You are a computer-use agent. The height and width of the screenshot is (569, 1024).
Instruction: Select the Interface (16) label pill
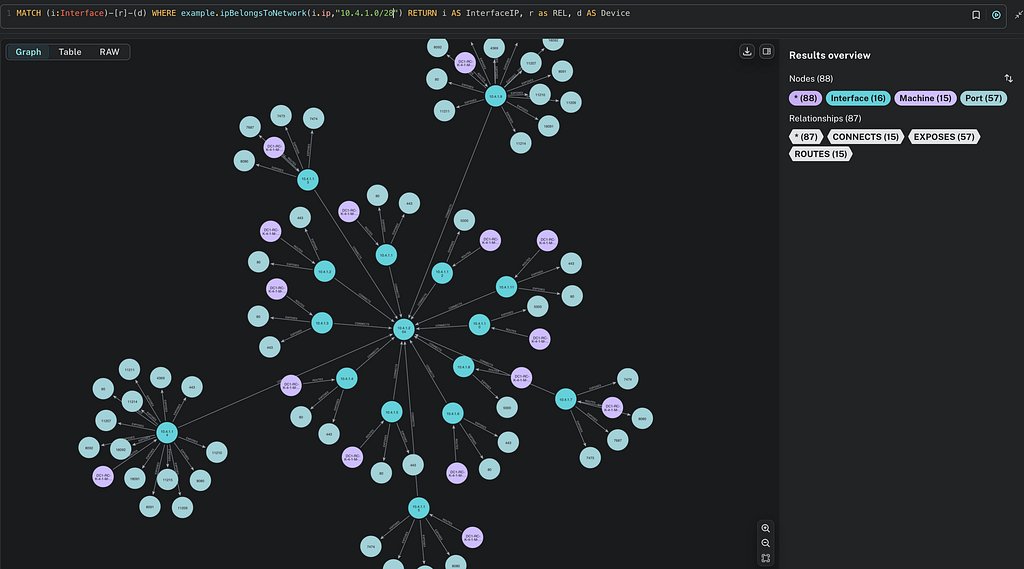858,98
